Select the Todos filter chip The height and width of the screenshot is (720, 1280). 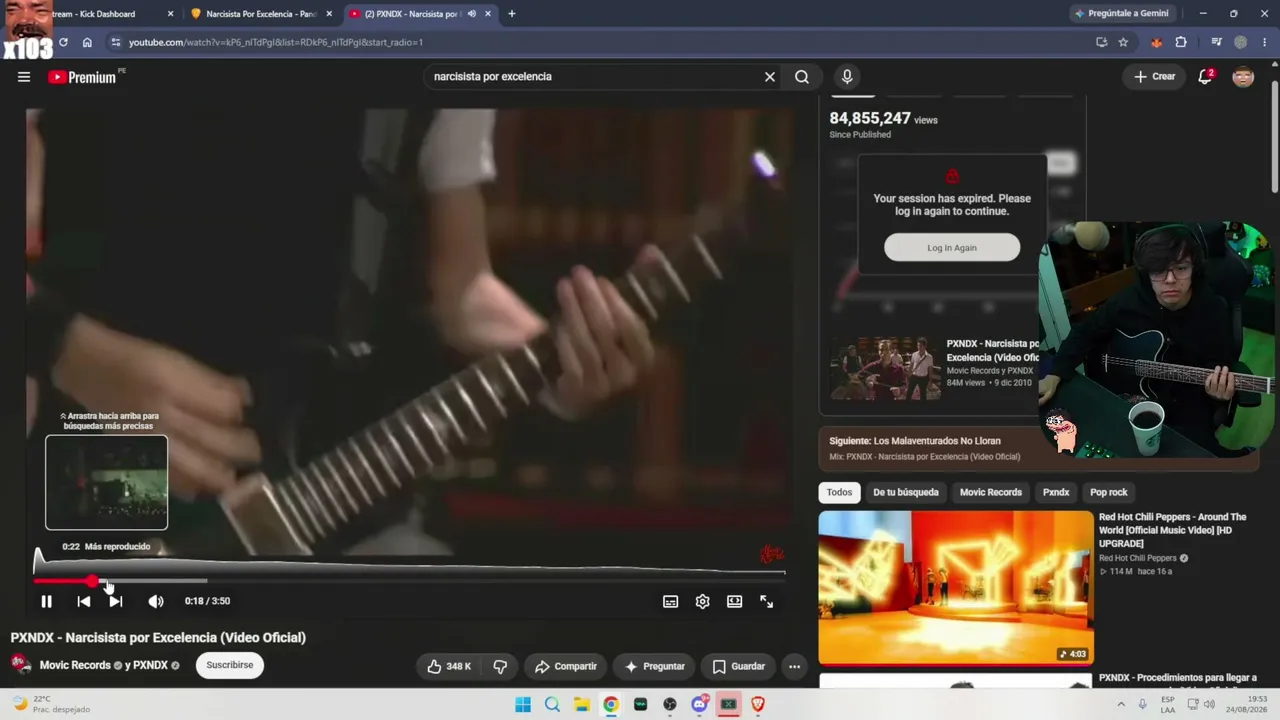(839, 492)
